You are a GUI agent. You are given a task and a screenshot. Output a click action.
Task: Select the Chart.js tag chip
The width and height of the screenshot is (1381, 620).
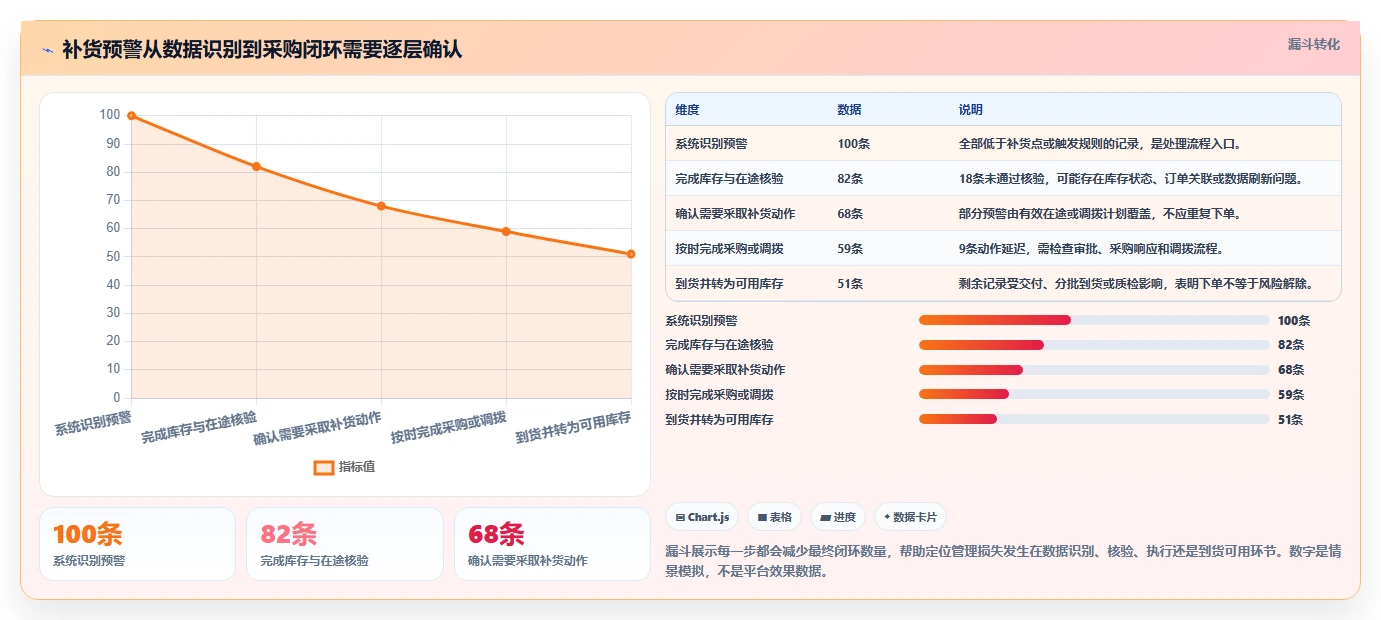tap(702, 517)
